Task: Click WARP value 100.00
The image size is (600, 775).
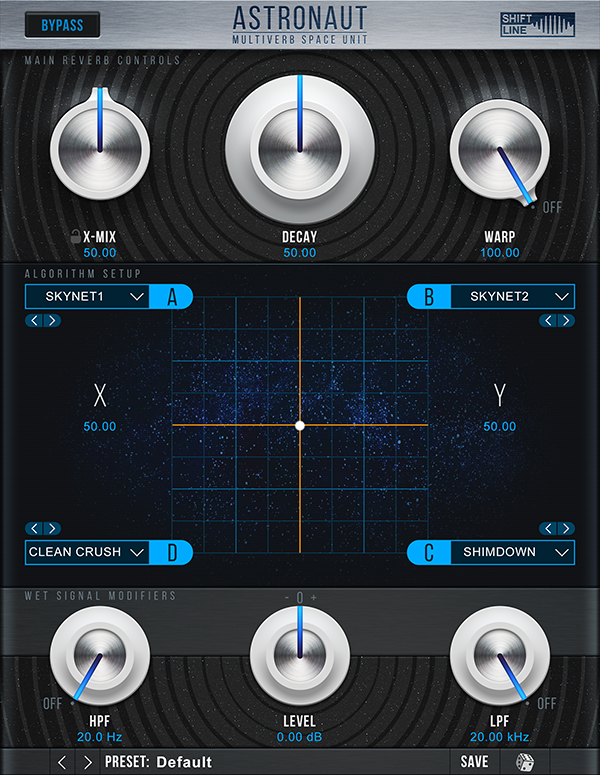Action: click(x=500, y=253)
